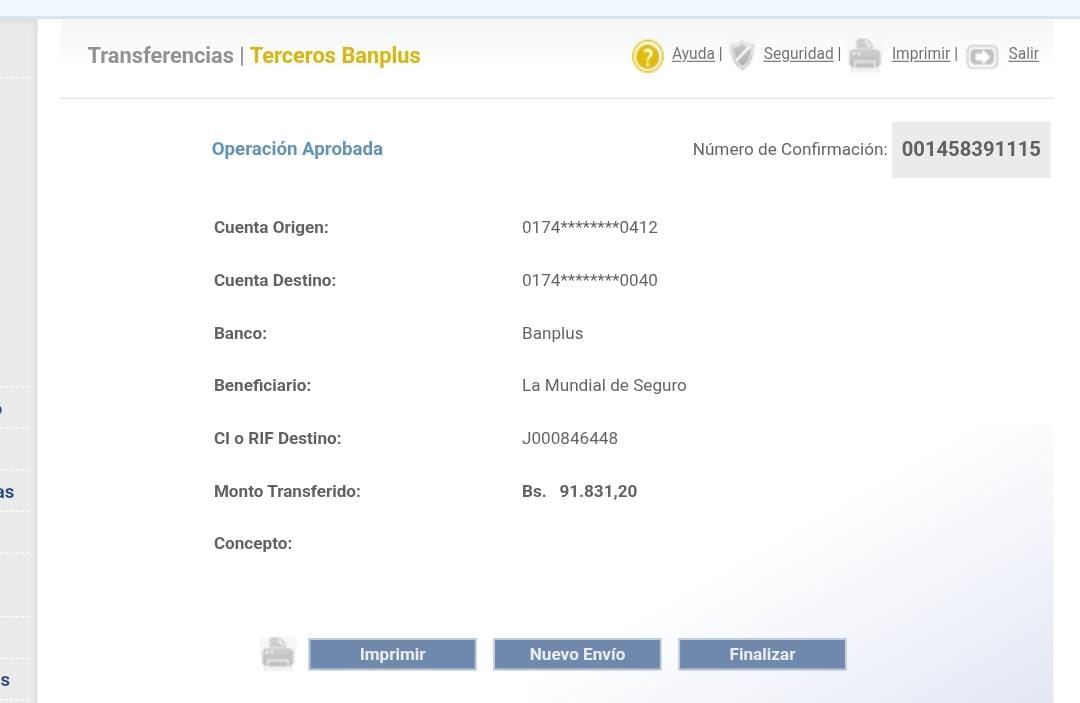Click the Seguridad shield icon
This screenshot has height=703, width=1080.
(741, 55)
